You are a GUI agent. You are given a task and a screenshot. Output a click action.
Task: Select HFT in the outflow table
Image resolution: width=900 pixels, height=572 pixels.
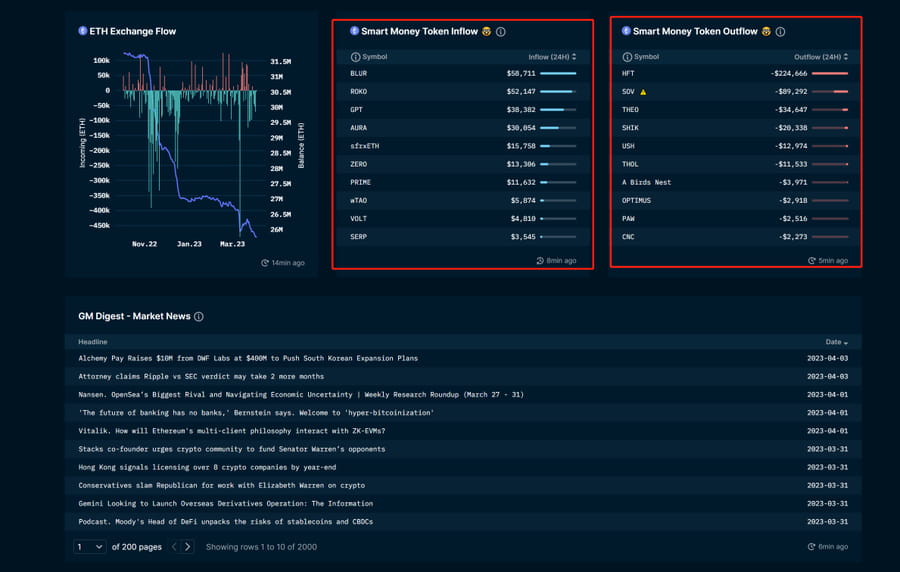[628, 73]
